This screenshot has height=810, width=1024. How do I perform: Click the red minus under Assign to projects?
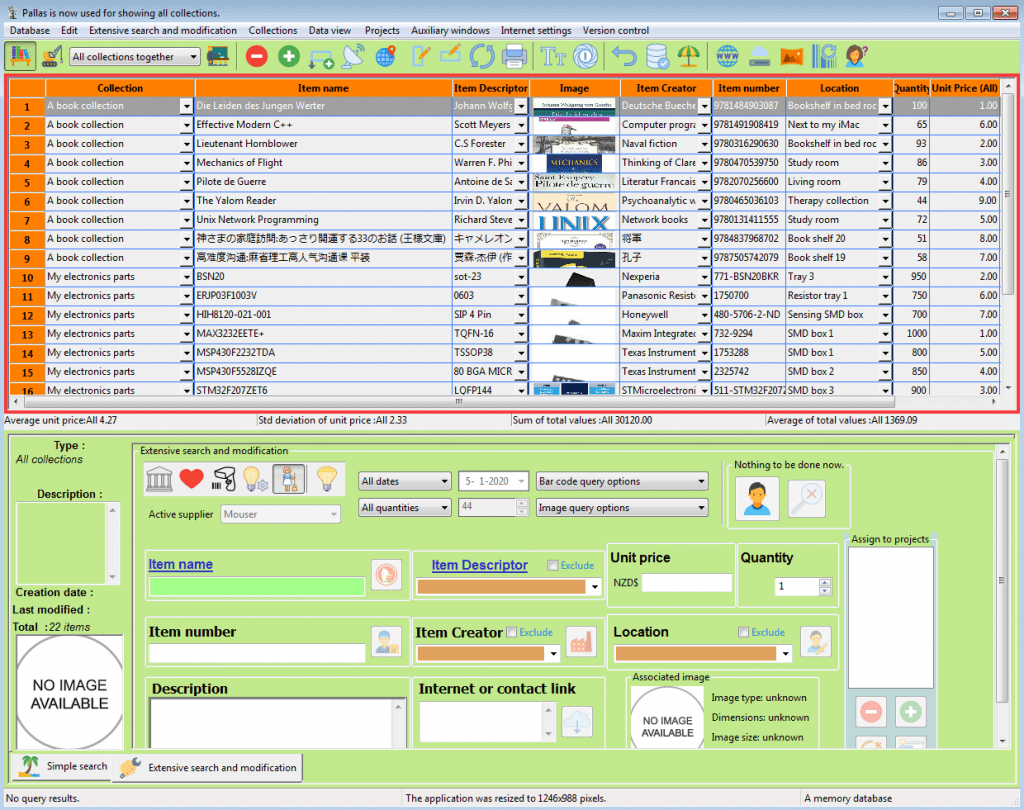click(871, 711)
